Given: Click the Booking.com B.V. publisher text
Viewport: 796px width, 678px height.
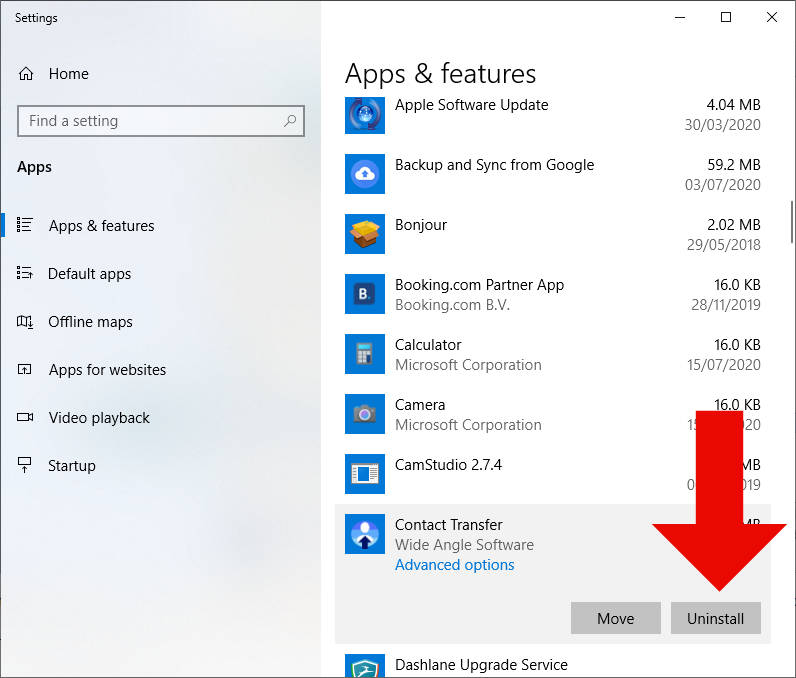Looking at the screenshot, I should [452, 305].
